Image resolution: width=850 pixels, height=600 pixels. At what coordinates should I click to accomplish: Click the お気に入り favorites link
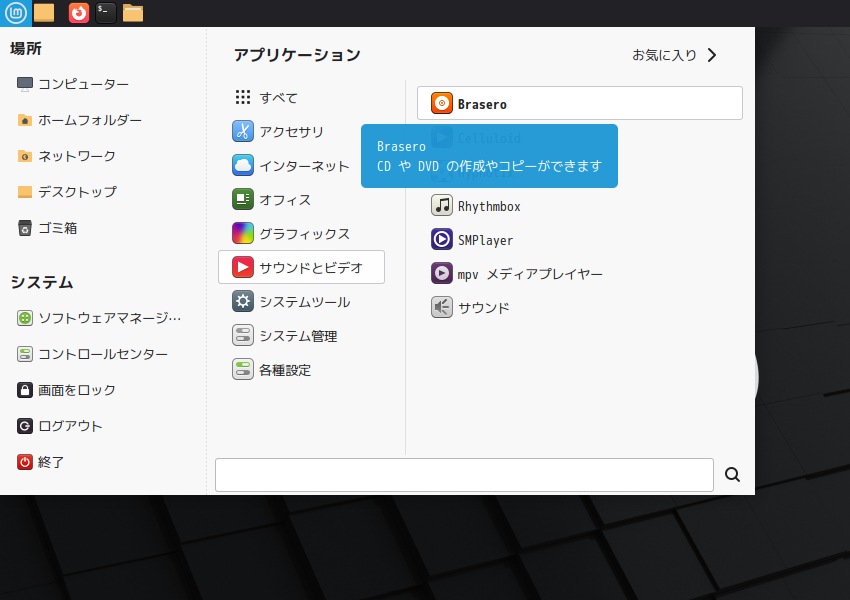click(665, 55)
